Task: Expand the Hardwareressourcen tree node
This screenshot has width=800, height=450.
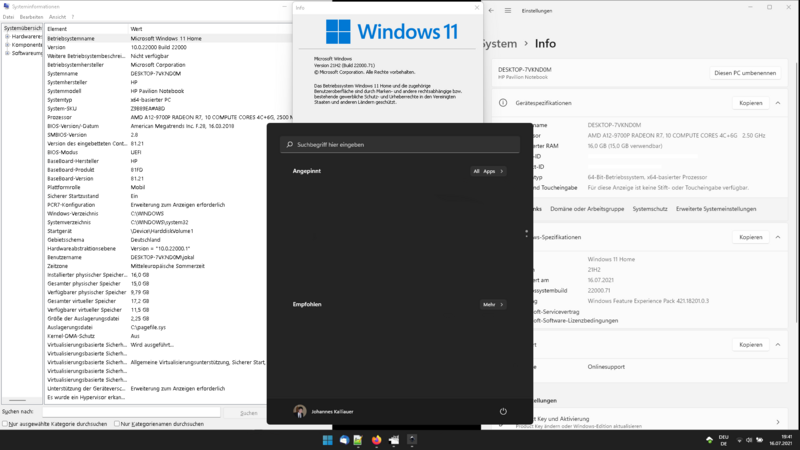Action: click(x=7, y=37)
